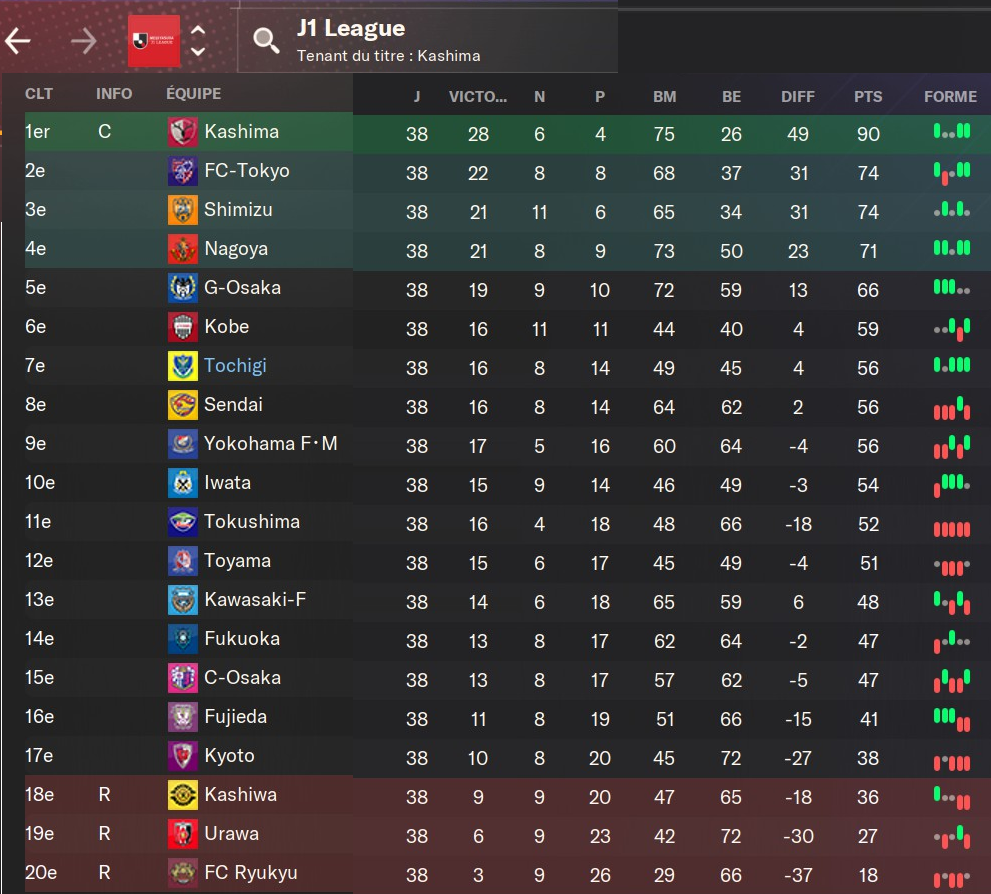Open the J1 League logo badge

coord(154,41)
